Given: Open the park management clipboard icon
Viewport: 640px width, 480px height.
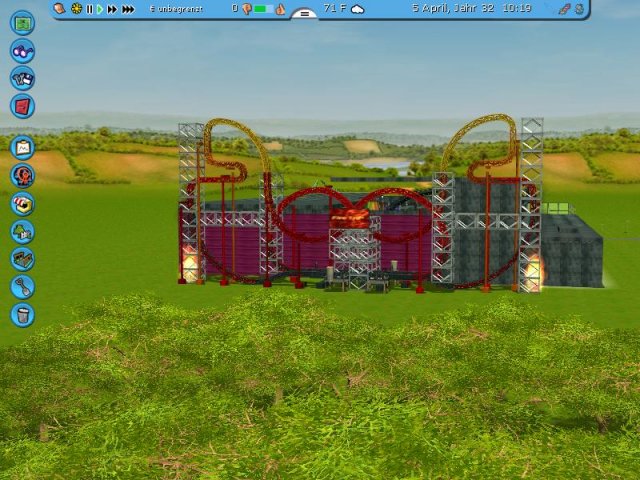Looking at the screenshot, I should coord(22,148).
